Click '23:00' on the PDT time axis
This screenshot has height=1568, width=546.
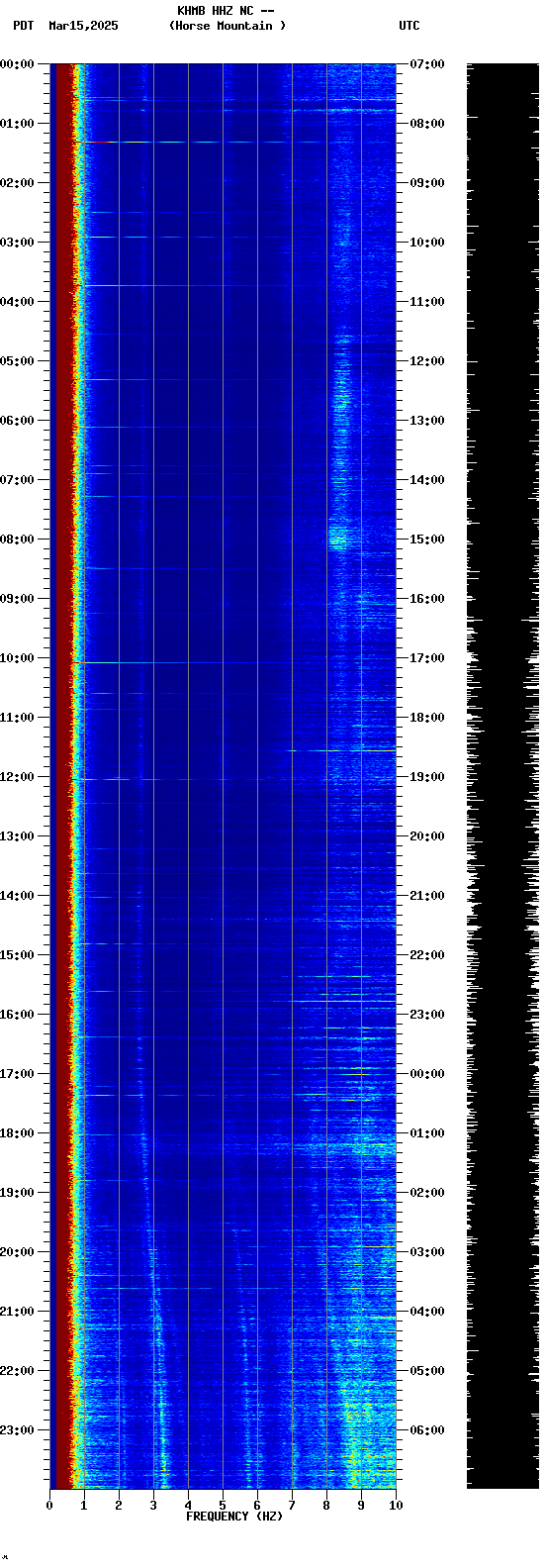pyautogui.click(x=18, y=1430)
